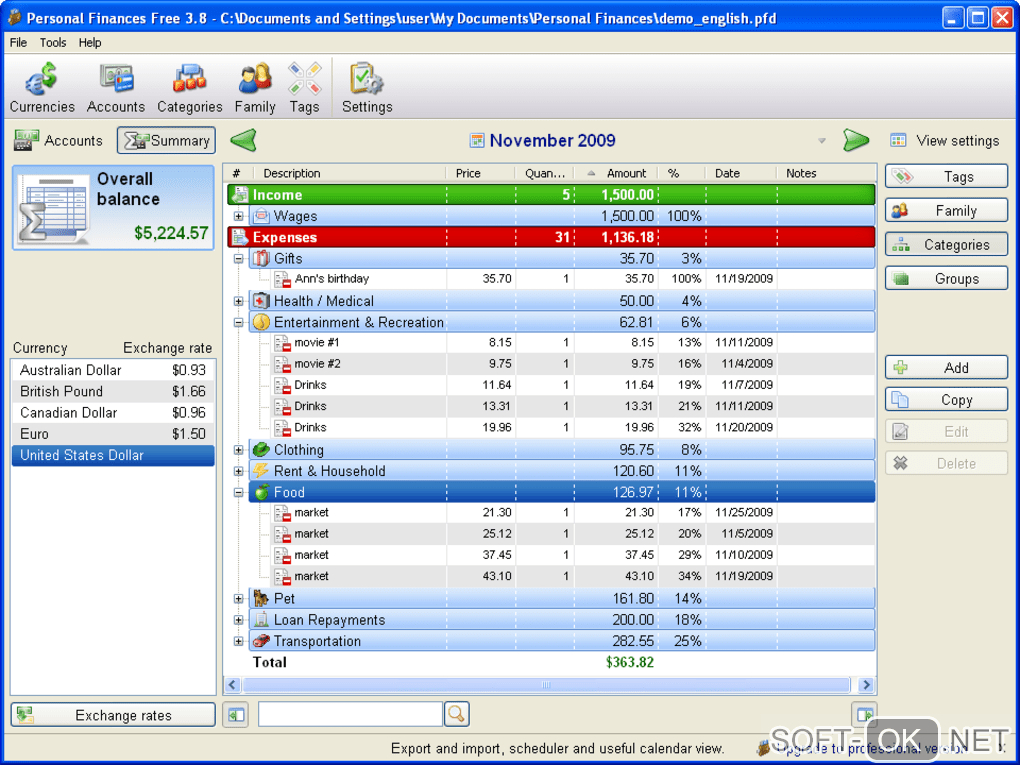Click the Add button
This screenshot has width=1020, height=765.
pyautogui.click(x=946, y=368)
